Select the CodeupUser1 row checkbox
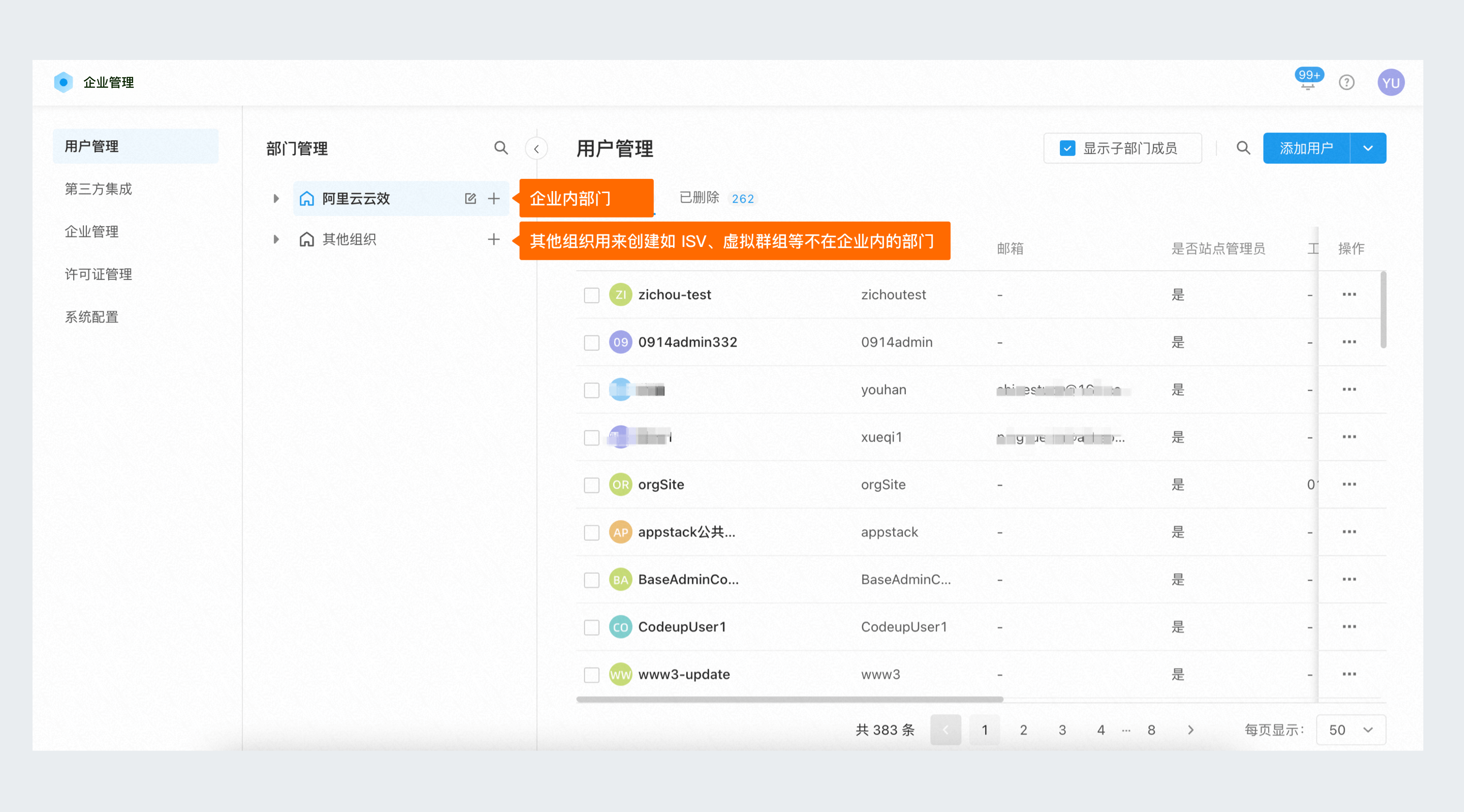 pos(592,627)
